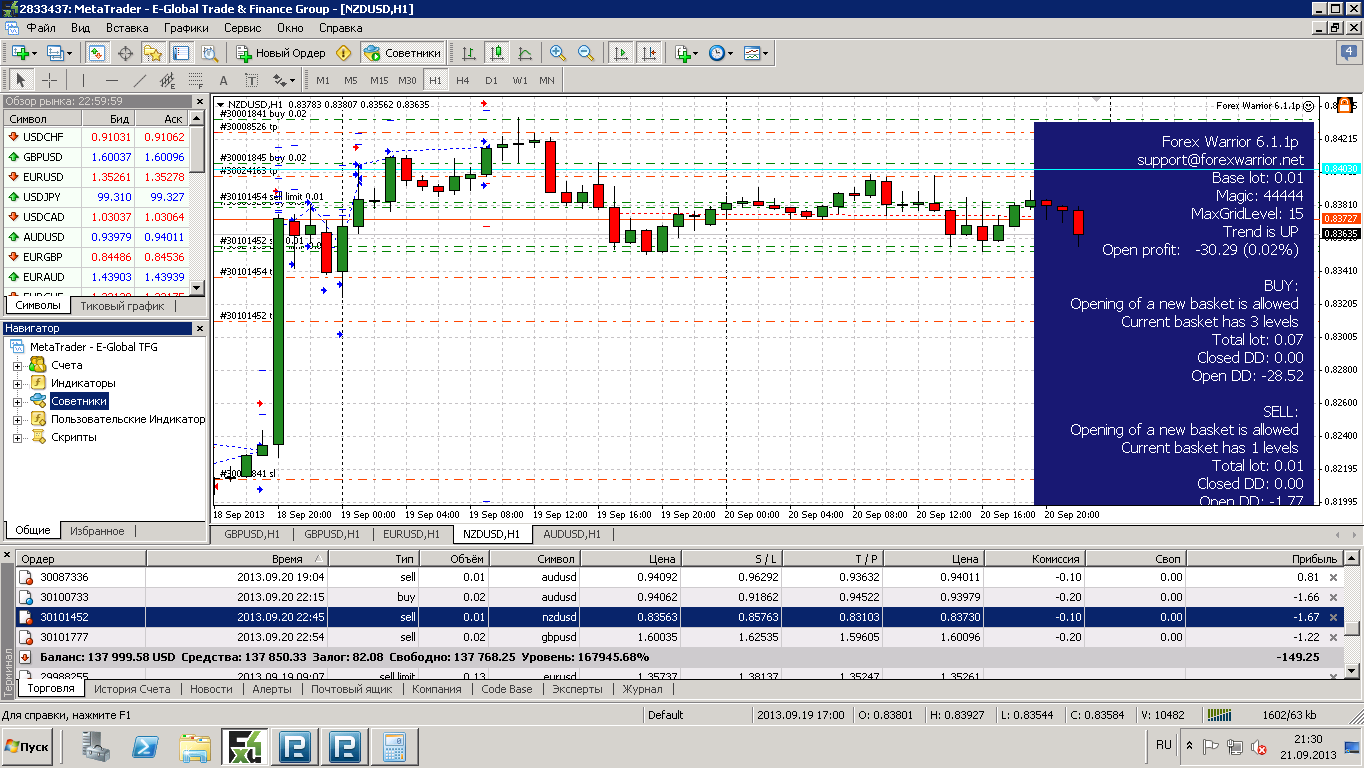The width and height of the screenshot is (1364, 768).
Task: Open the Файл menu
Action: pos(41,28)
